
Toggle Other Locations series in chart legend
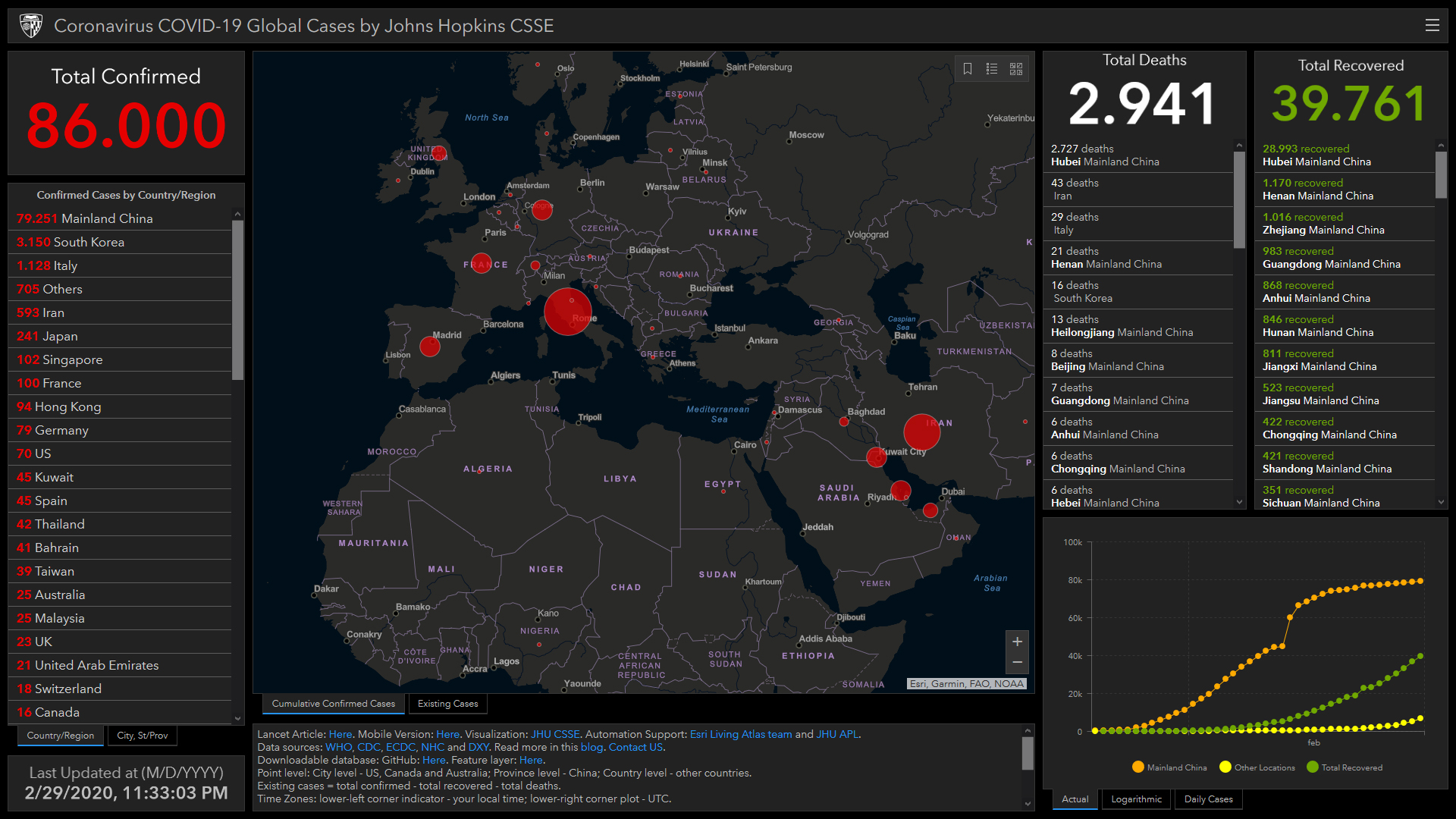(1257, 767)
